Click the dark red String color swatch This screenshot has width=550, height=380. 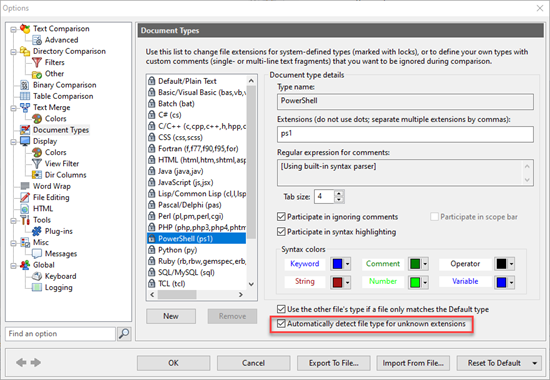[x=337, y=282]
